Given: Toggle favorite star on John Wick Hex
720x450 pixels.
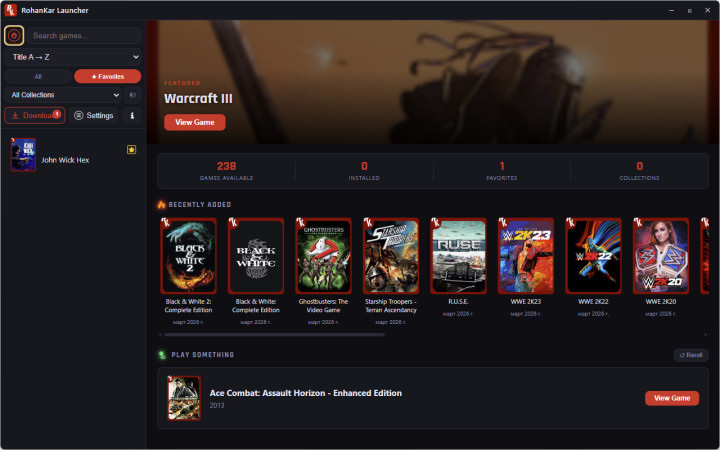Looking at the screenshot, I should [131, 150].
